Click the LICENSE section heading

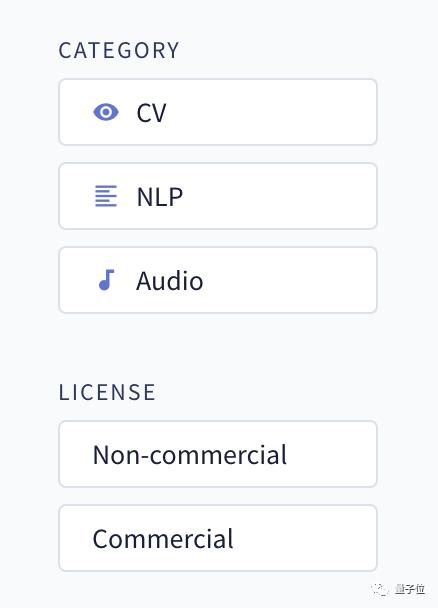pos(107,392)
